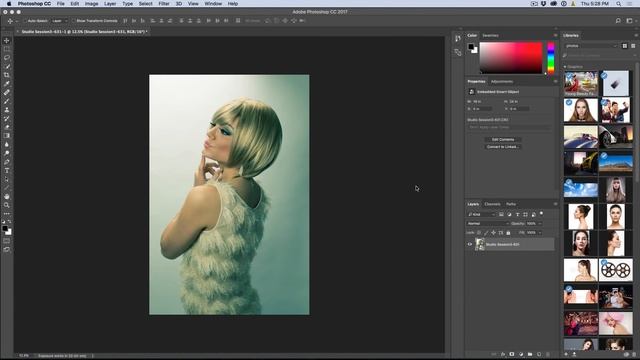This screenshot has width=640, height=360.
Task: Select the Healing Brush tool
Action: click(7, 92)
